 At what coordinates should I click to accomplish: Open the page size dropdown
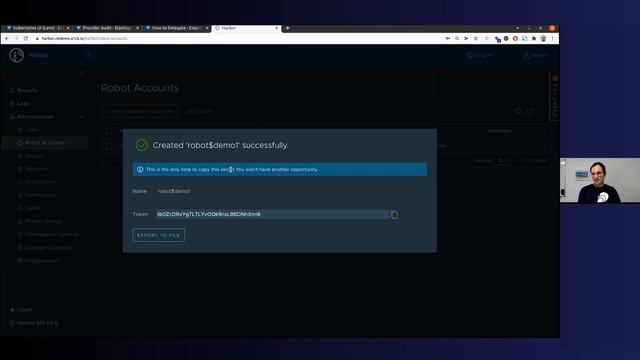pos(504,160)
